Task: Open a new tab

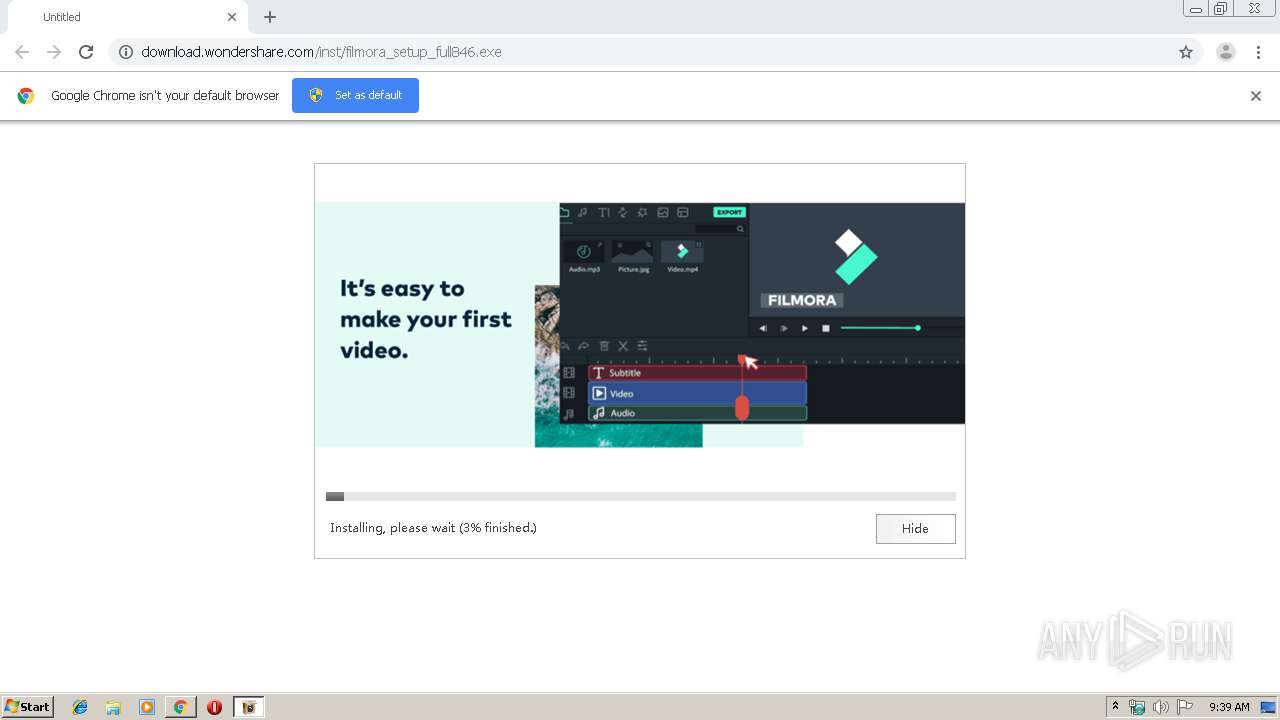Action: [270, 17]
